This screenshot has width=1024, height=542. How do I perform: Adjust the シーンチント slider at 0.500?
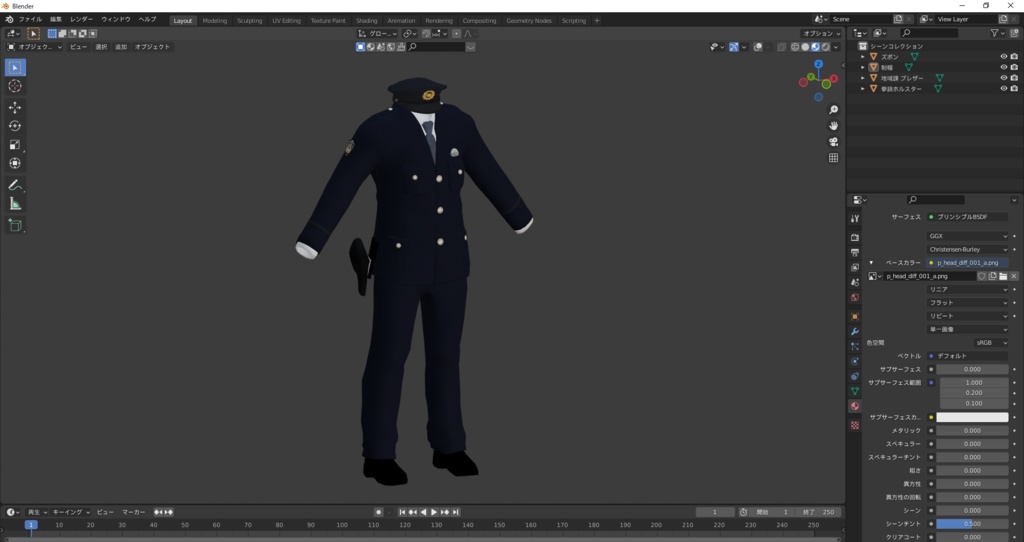[972, 524]
